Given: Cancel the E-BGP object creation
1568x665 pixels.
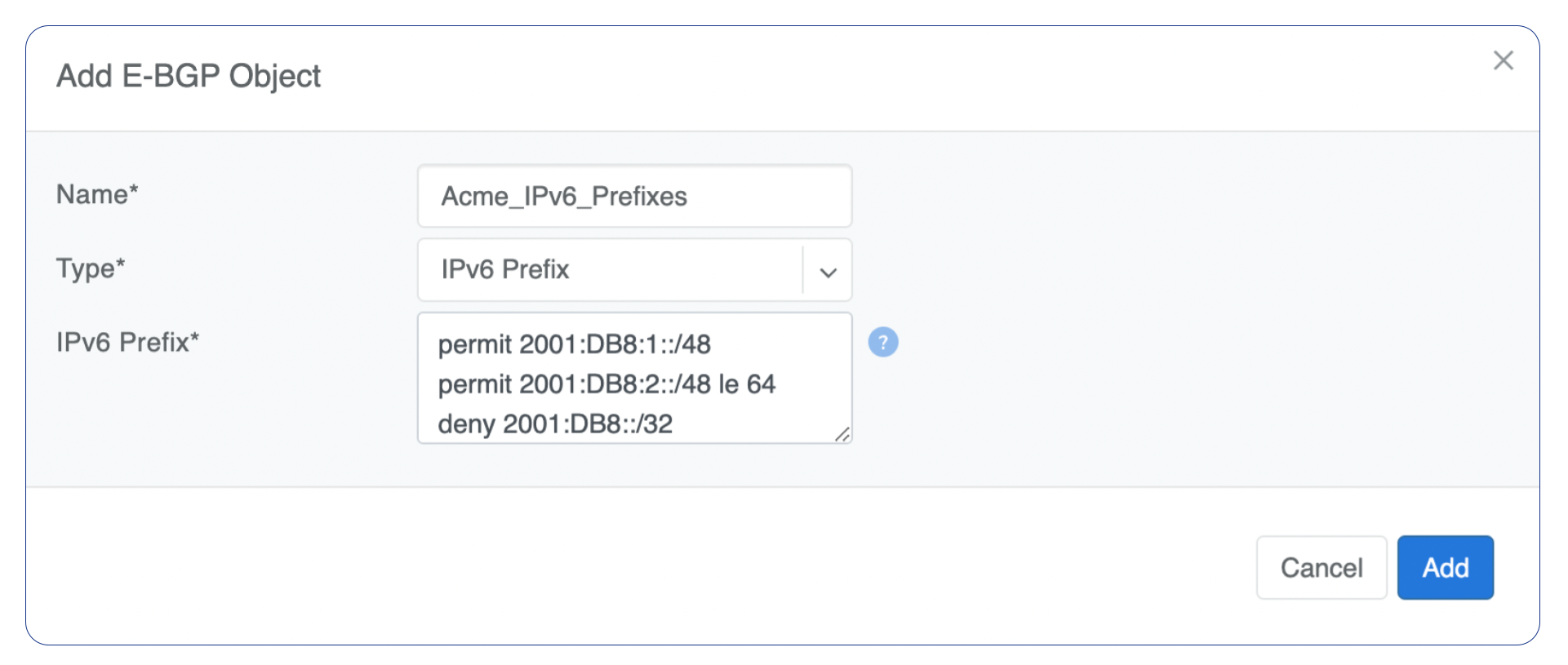Looking at the screenshot, I should pos(1321,567).
